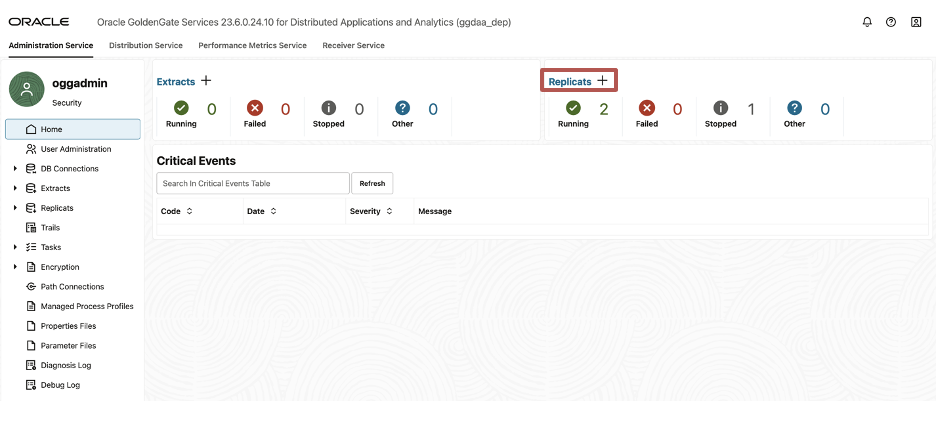
Task: Click the Extracts Stopped info icon
Action: click(329, 108)
